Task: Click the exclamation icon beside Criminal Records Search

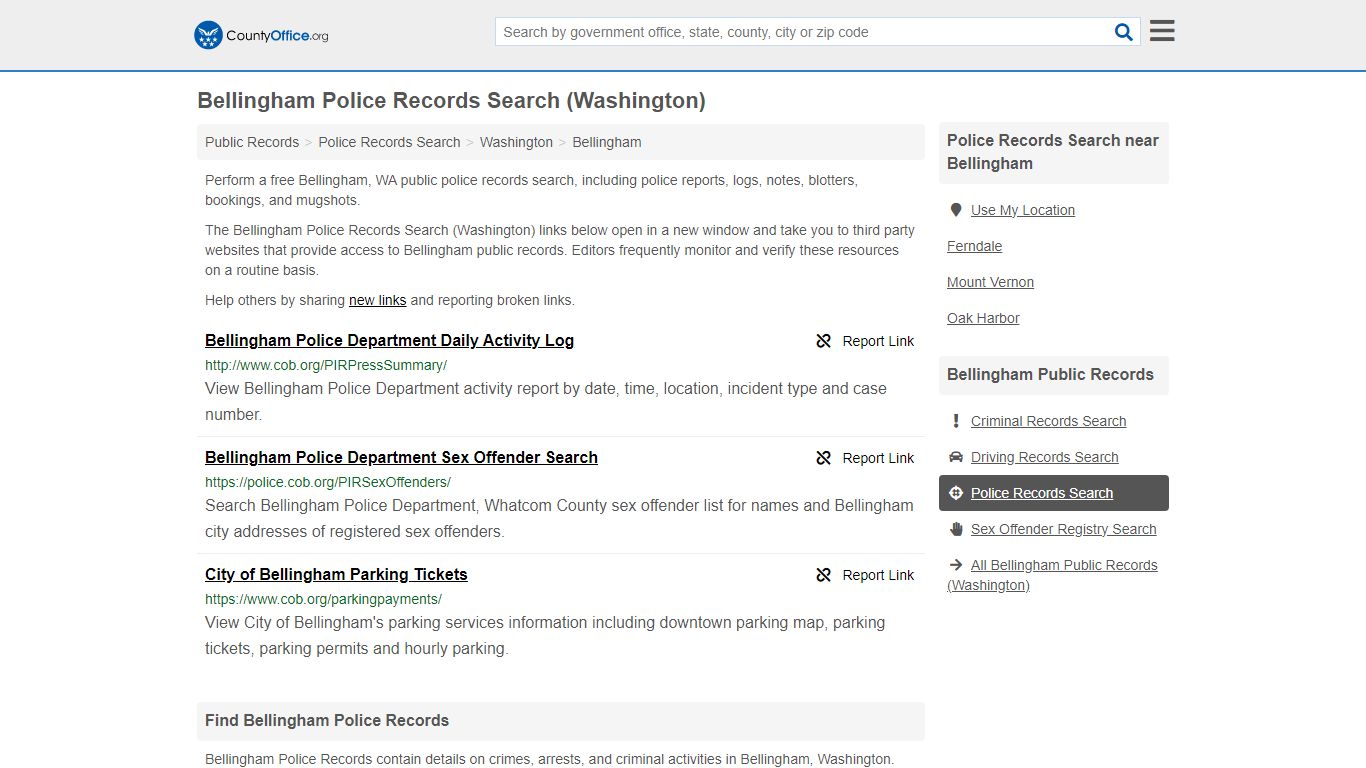Action: (x=956, y=421)
